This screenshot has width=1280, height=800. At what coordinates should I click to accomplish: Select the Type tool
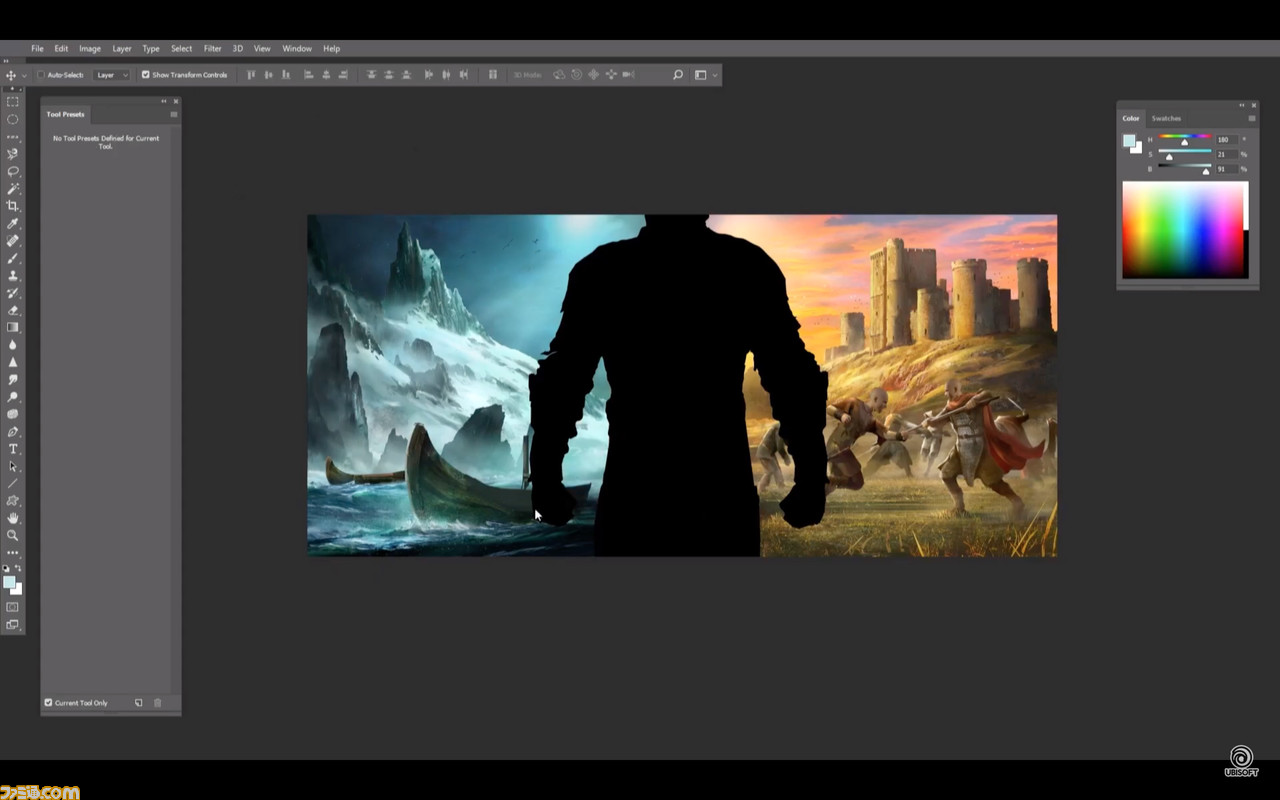pos(13,449)
